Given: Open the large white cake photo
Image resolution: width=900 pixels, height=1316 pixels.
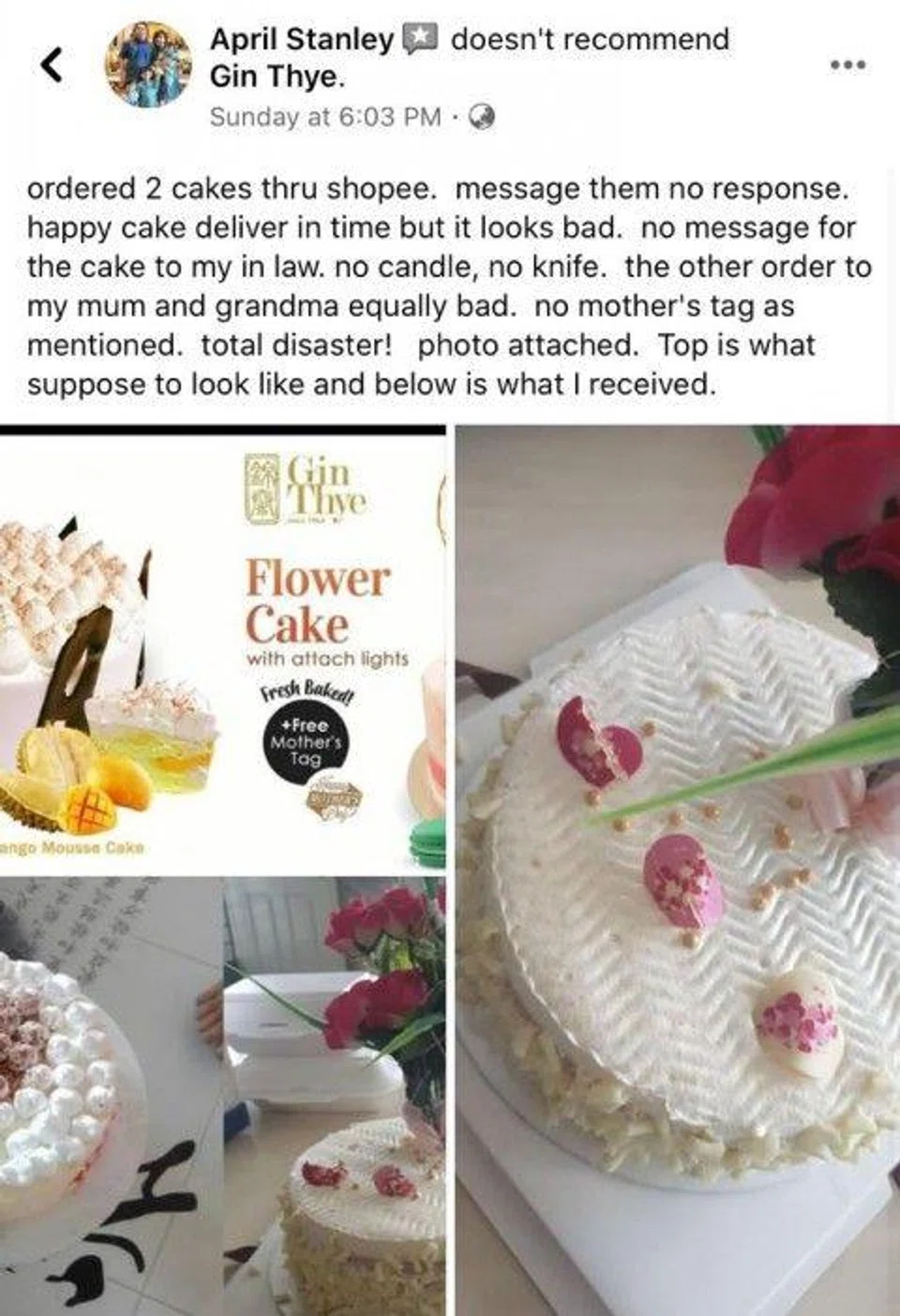Looking at the screenshot, I should pyautogui.click(x=677, y=870).
